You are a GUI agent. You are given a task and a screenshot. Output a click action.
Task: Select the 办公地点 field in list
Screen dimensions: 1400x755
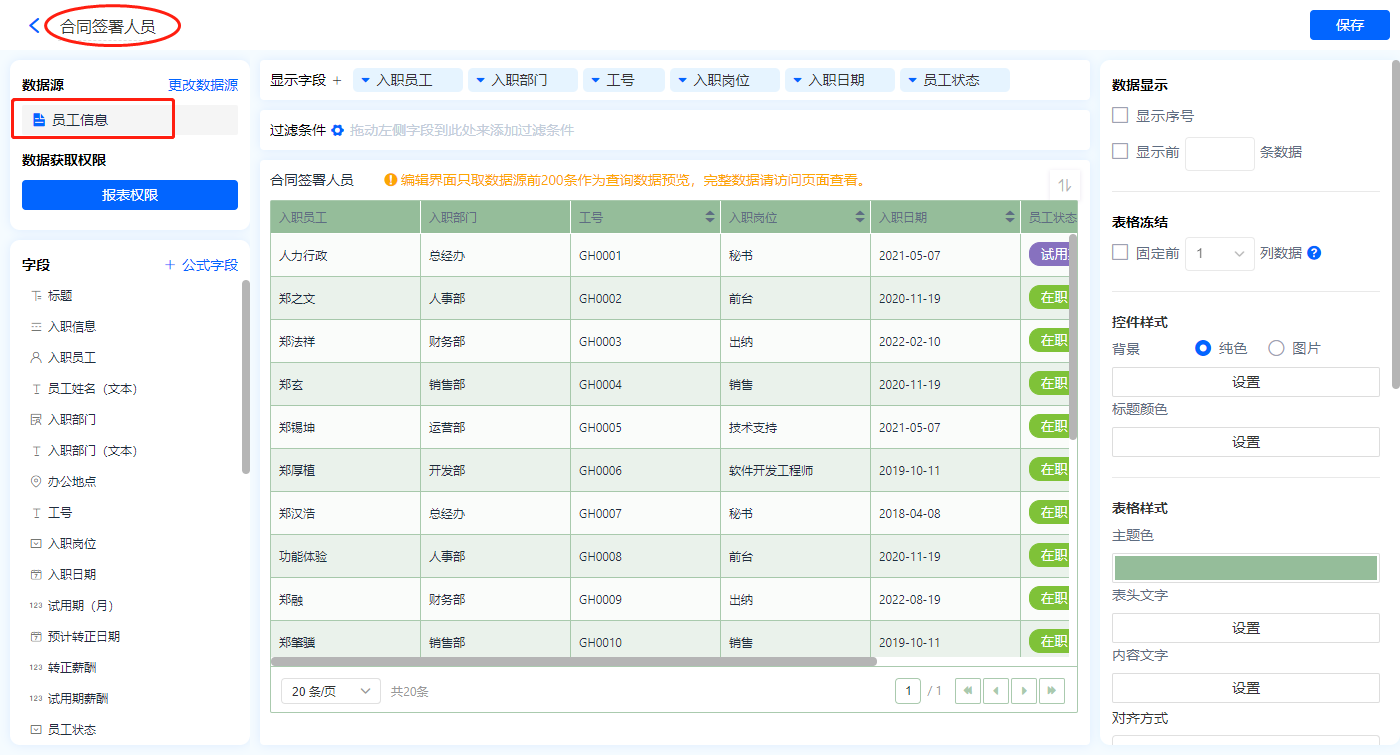pyautogui.click(x=72, y=482)
